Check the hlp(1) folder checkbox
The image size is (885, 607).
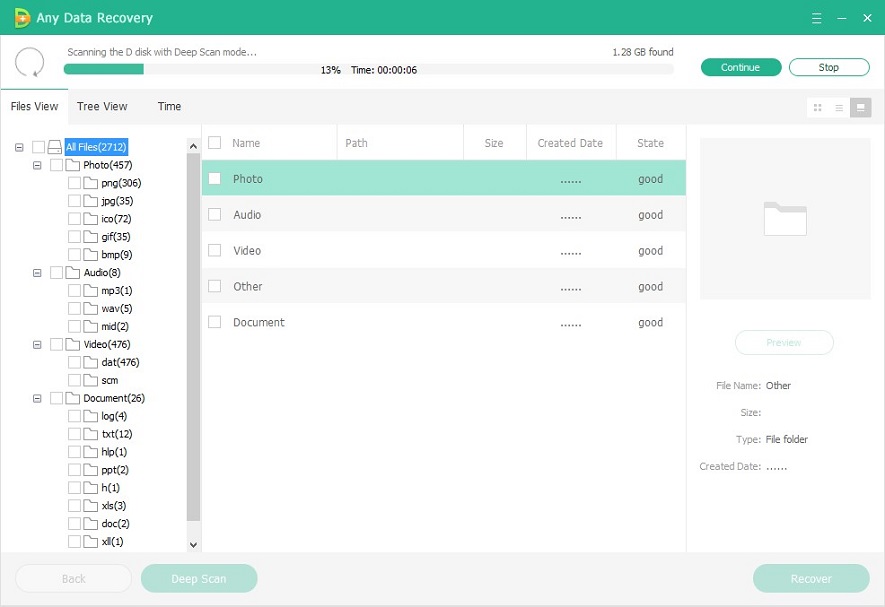coord(75,452)
